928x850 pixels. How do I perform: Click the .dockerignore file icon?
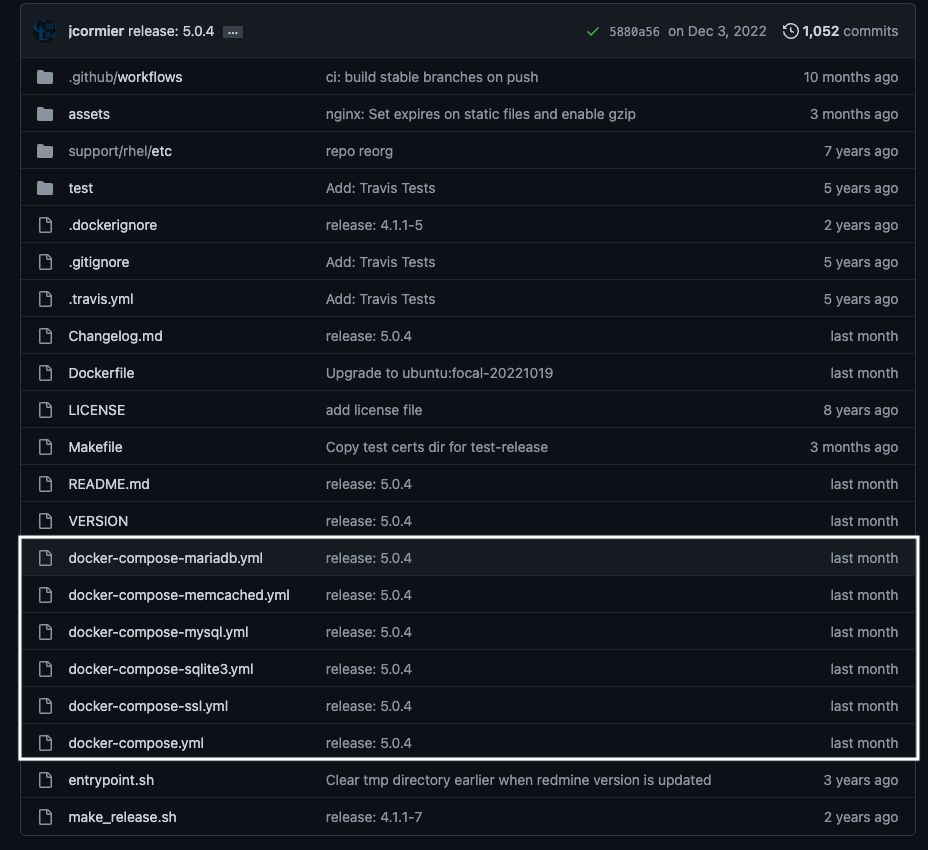pyautogui.click(x=45, y=225)
